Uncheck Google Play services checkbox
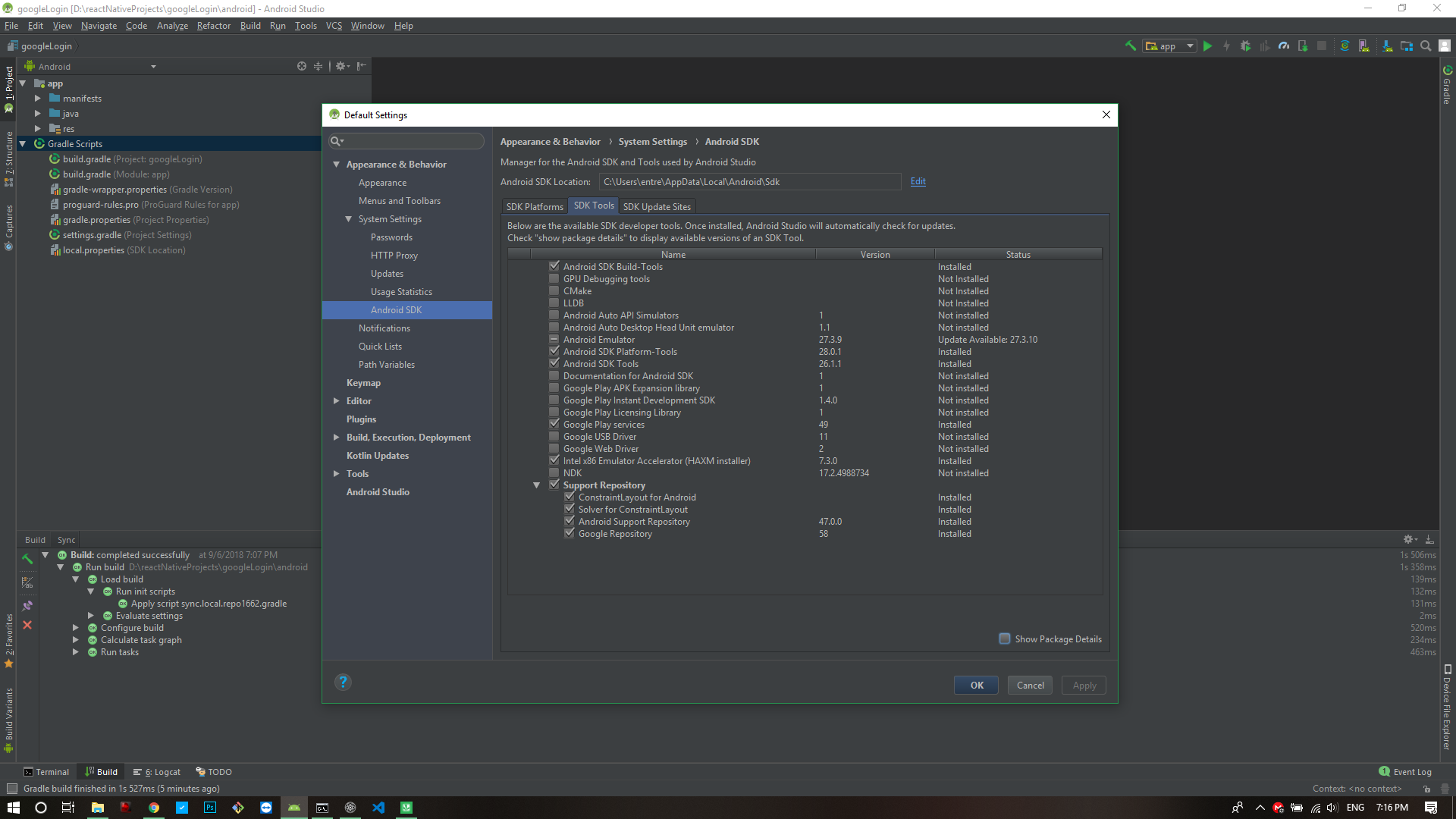The image size is (1456, 819). tap(554, 424)
